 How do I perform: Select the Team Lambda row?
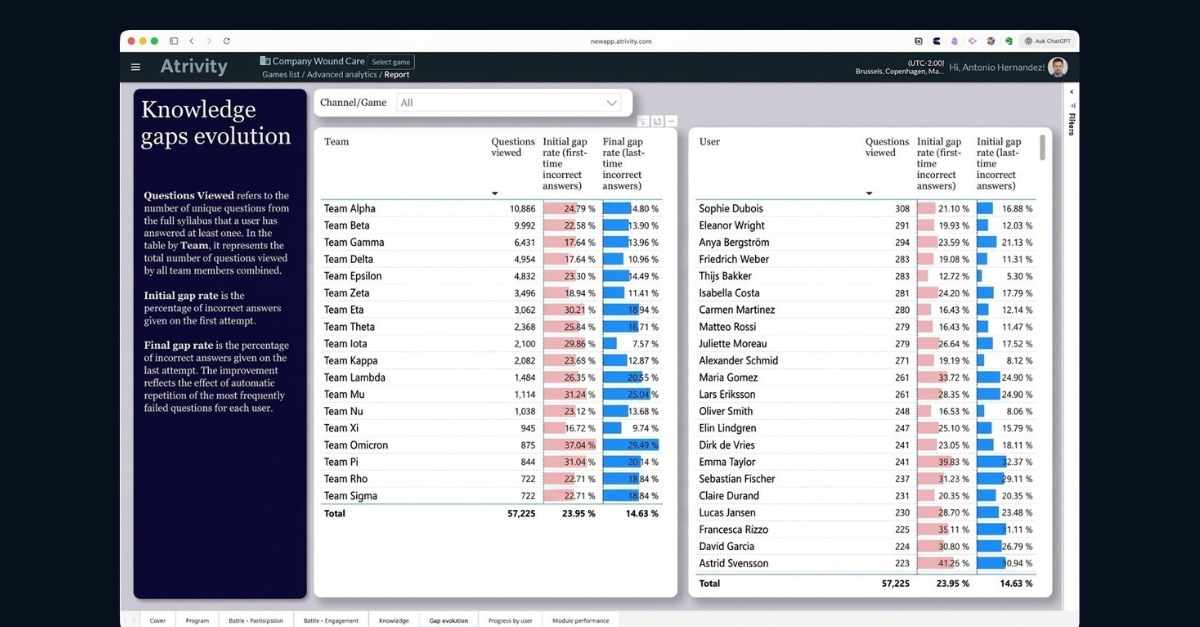pyautogui.click(x=492, y=377)
